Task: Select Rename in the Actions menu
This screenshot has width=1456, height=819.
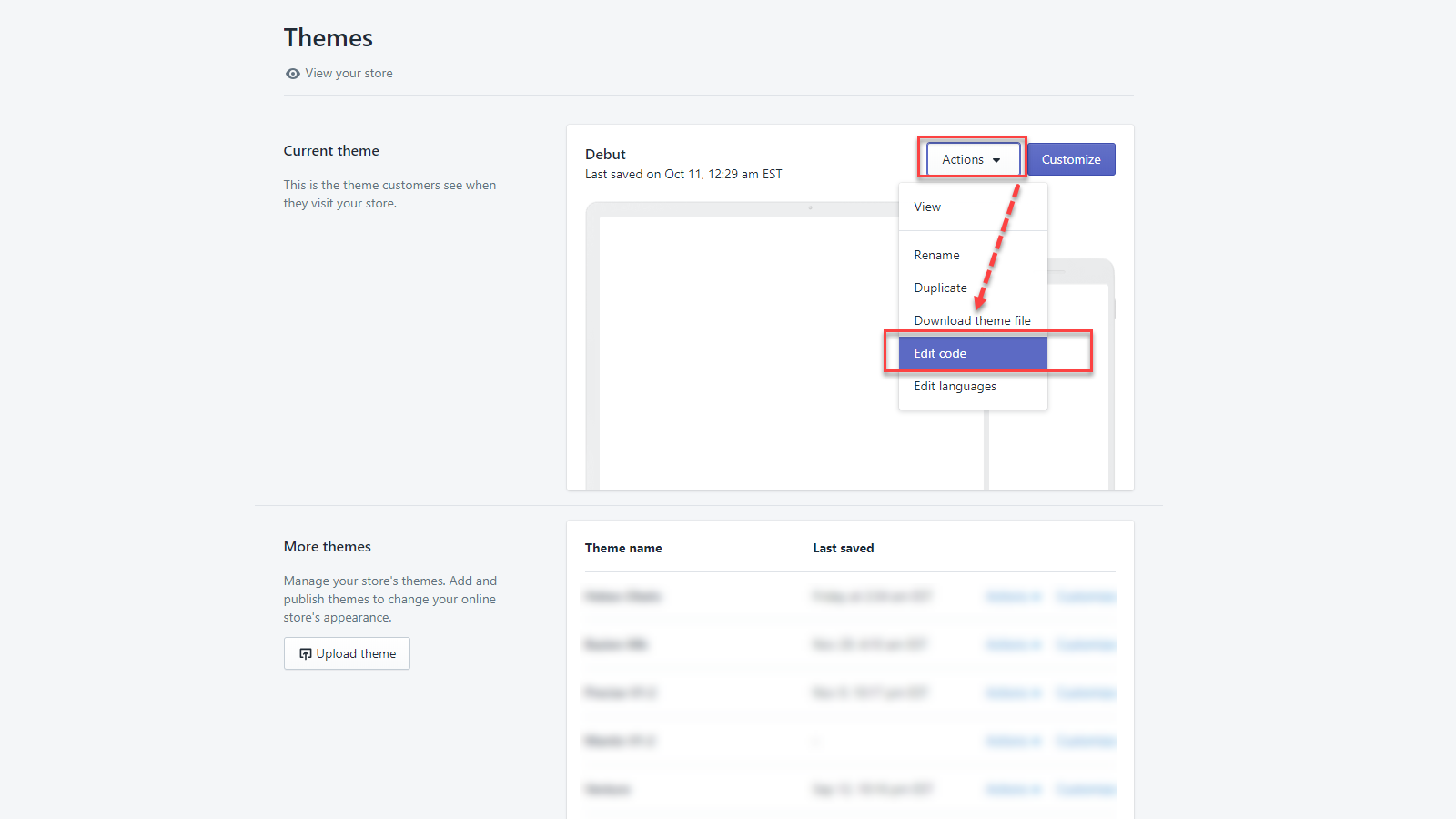Action: [x=936, y=255]
